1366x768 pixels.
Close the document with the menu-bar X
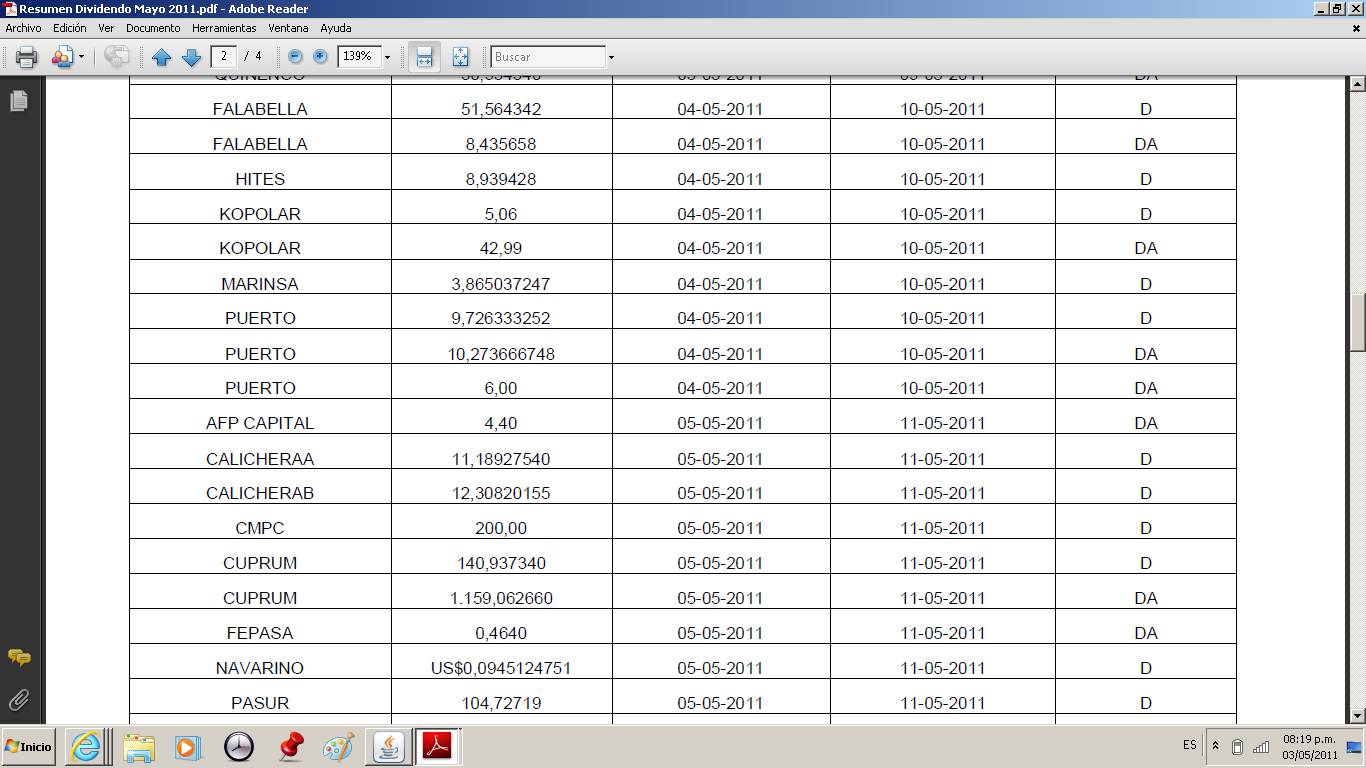[1356, 28]
